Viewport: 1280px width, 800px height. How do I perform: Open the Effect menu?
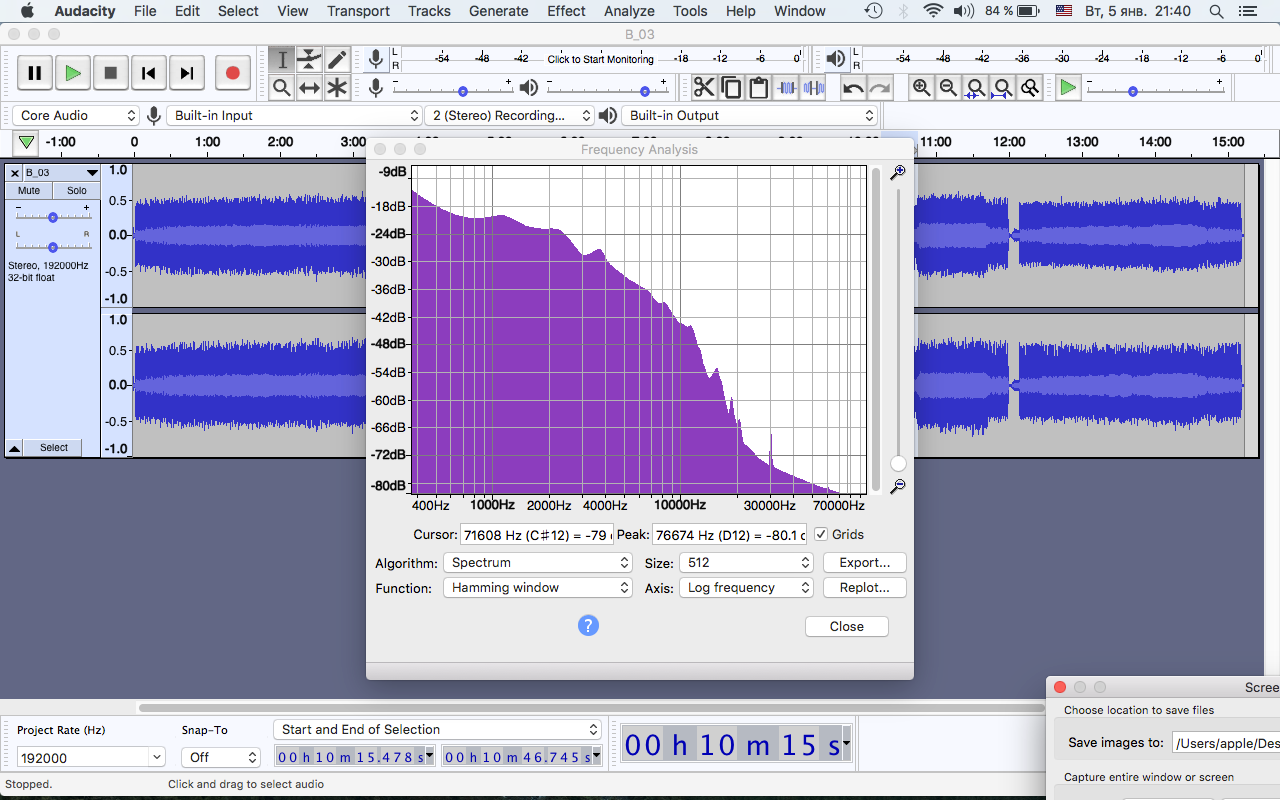[566, 11]
